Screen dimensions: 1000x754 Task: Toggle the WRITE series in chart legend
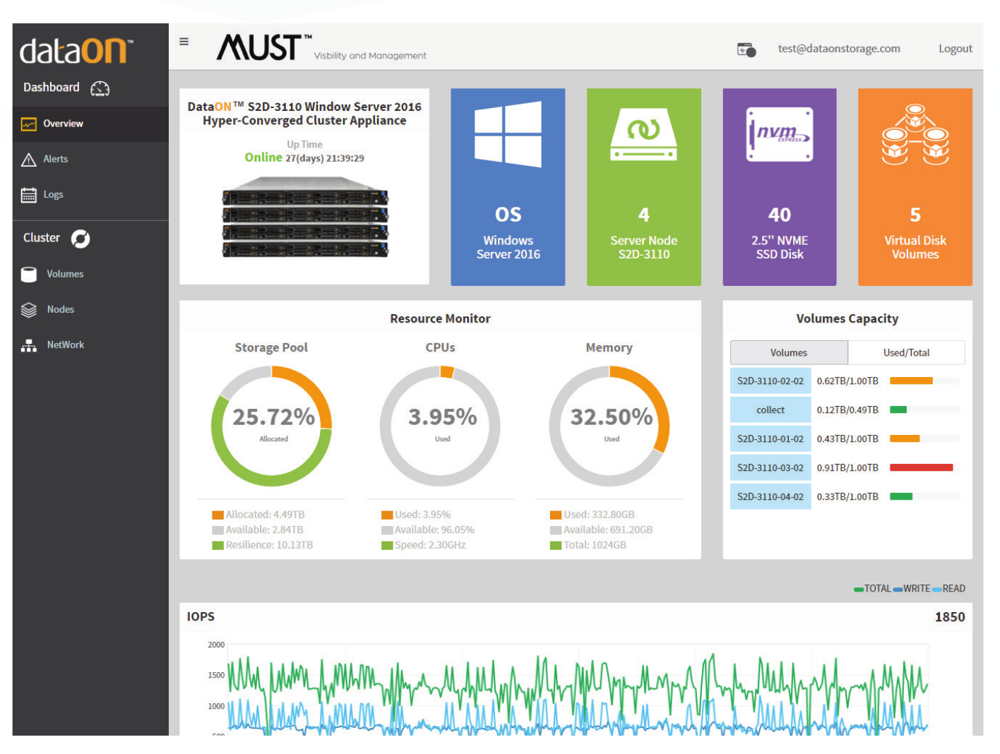(912, 589)
